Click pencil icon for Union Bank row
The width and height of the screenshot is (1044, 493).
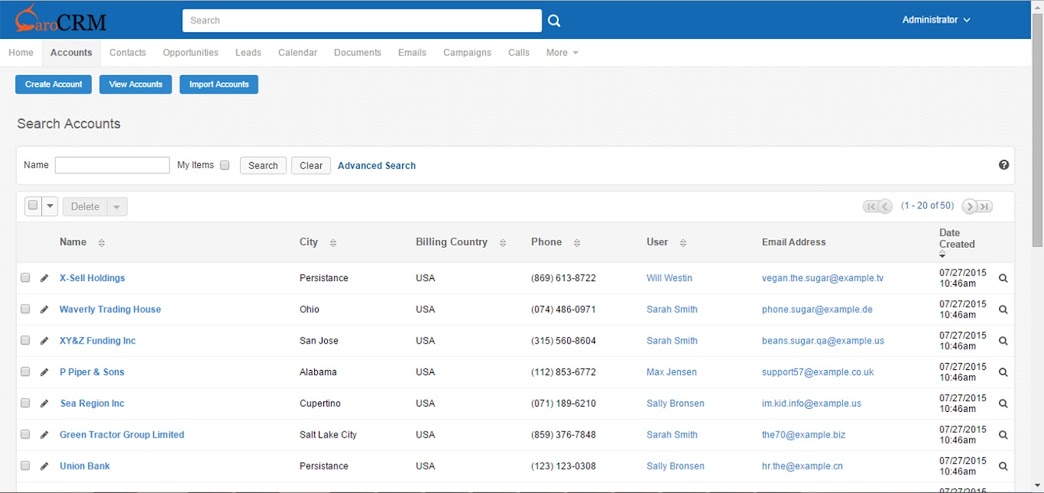point(44,466)
